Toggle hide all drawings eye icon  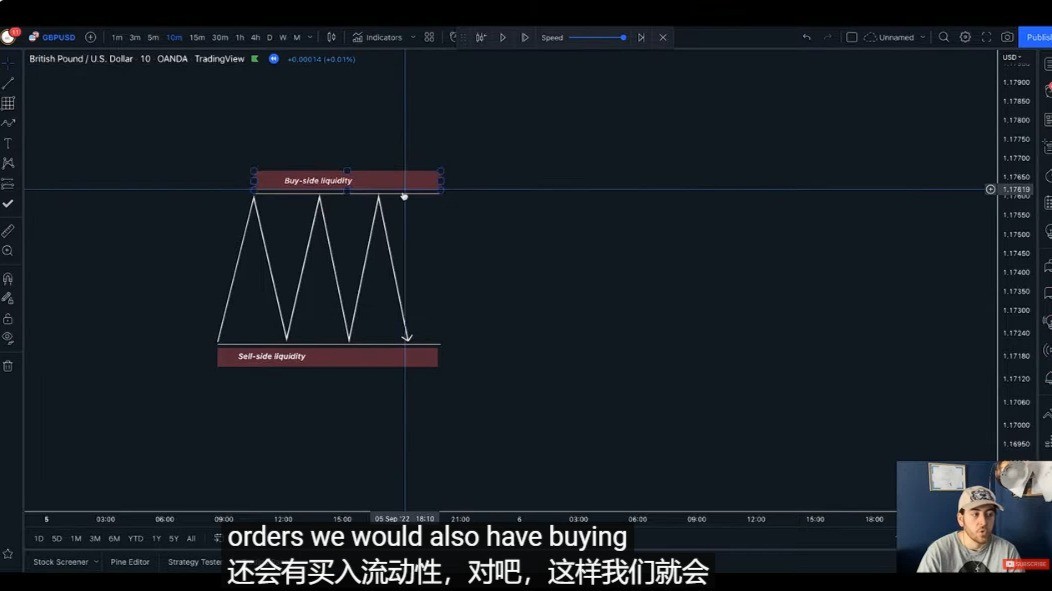[x=8, y=338]
